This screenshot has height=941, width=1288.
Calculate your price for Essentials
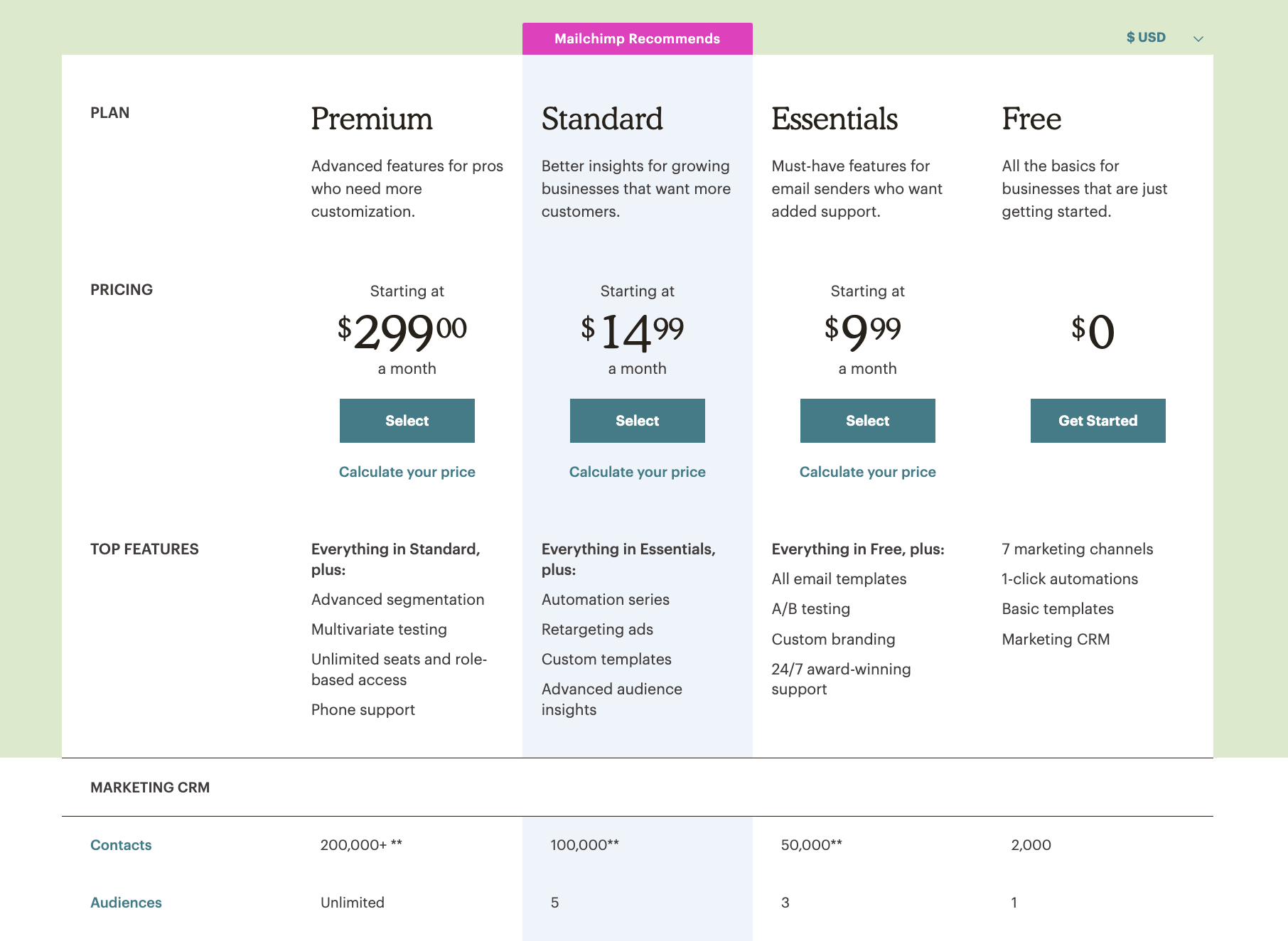(867, 471)
